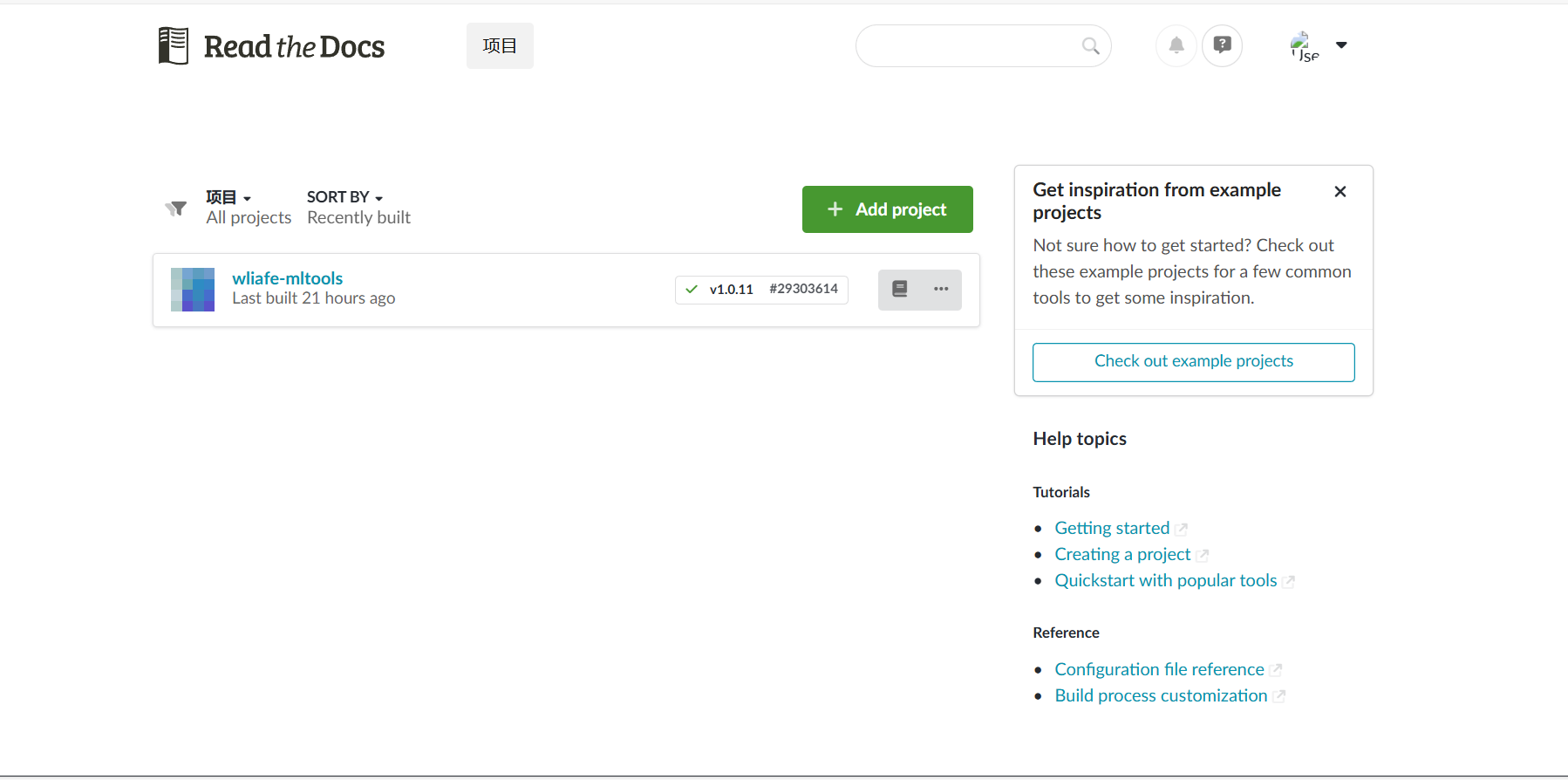Select the 项目 navigation menu item
Image resolution: width=1568 pixels, height=780 pixels.
coord(500,46)
